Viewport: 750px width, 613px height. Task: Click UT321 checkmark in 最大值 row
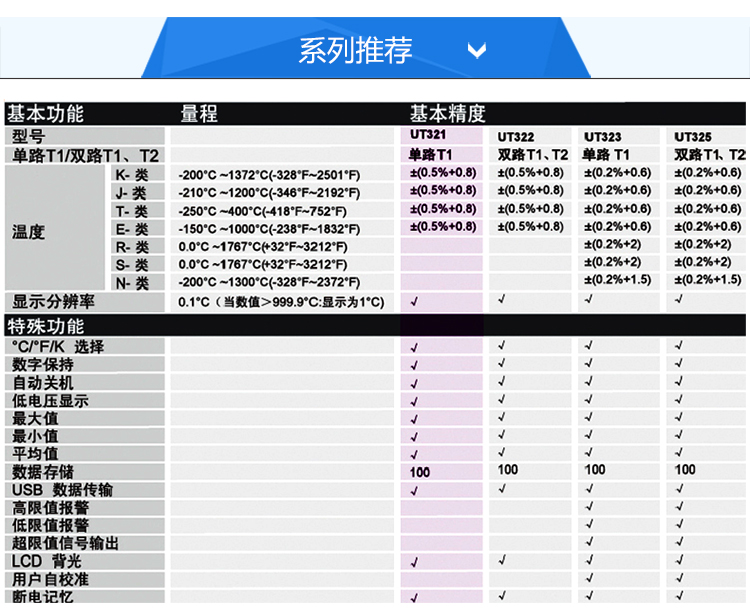click(414, 419)
